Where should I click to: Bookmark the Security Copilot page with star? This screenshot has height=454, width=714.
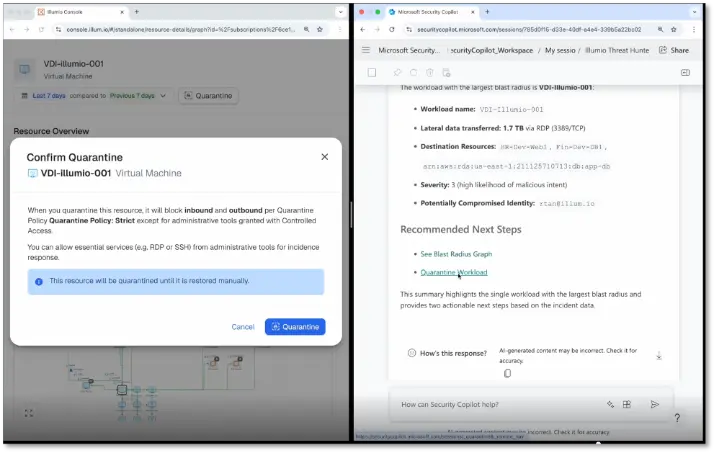point(674,30)
